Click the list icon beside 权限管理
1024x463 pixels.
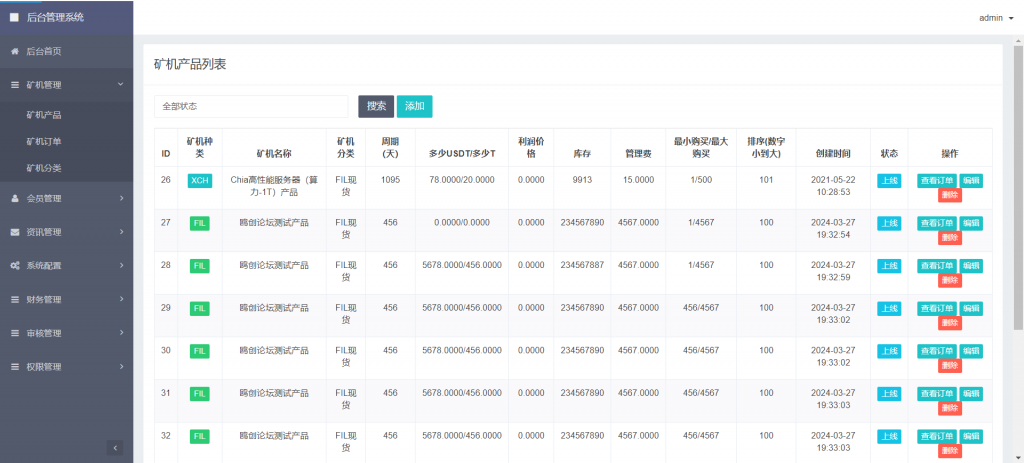point(14,367)
